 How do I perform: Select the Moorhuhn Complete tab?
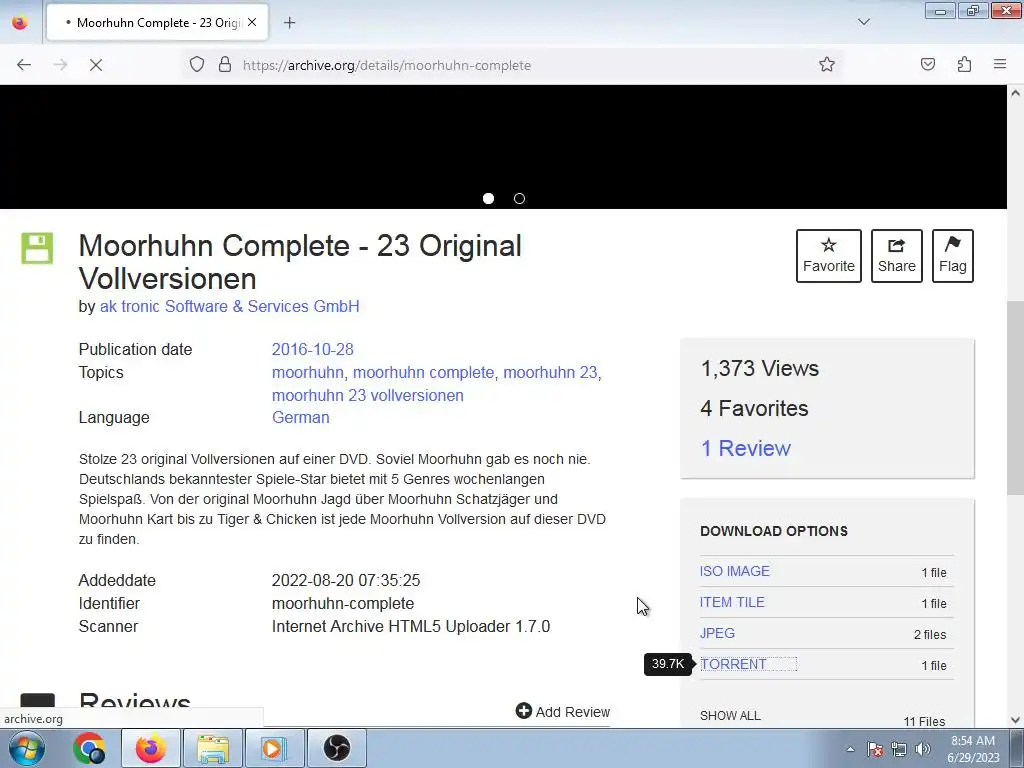point(157,23)
